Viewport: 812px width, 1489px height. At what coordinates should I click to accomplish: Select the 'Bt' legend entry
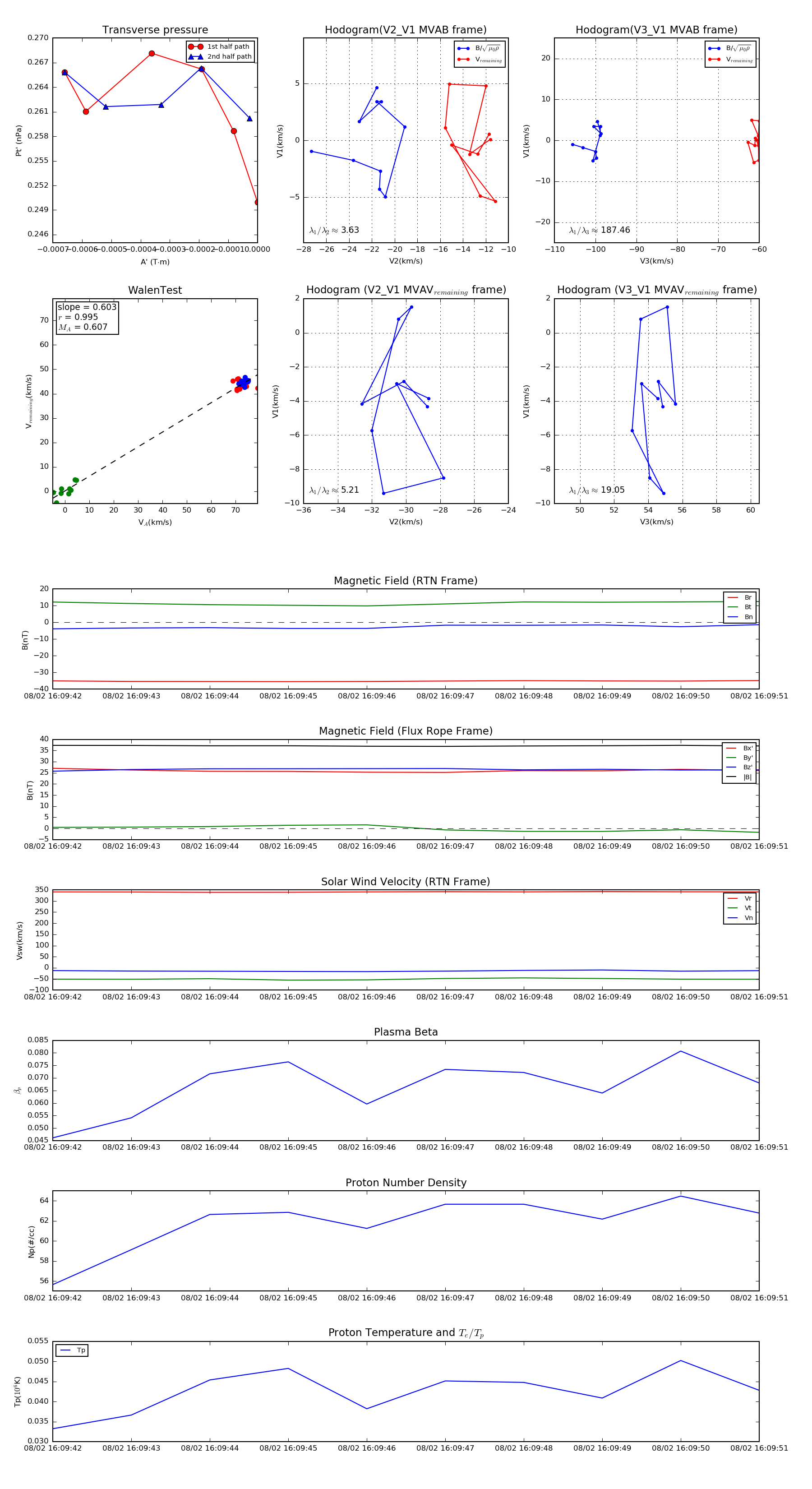(x=740, y=607)
